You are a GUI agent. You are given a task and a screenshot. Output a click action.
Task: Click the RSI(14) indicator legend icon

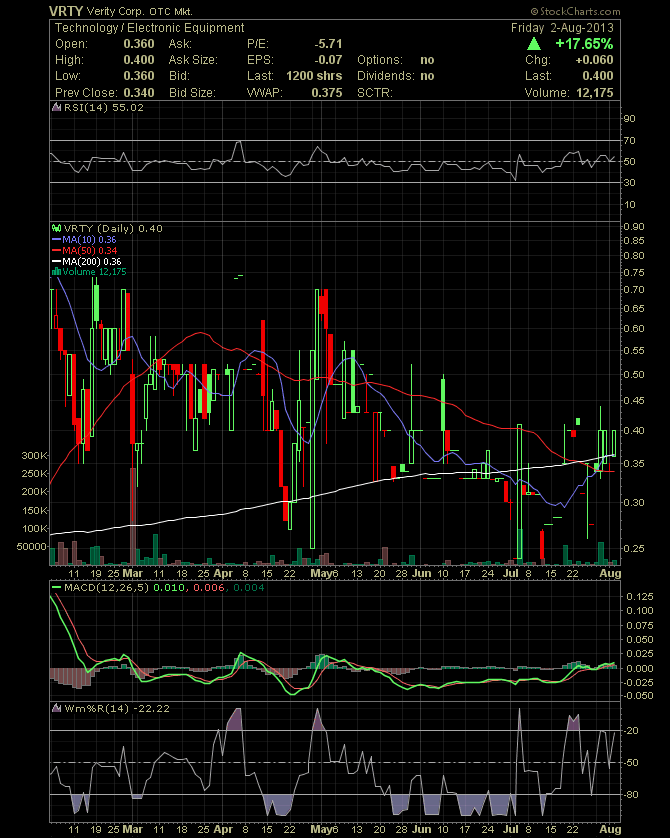[x=57, y=107]
